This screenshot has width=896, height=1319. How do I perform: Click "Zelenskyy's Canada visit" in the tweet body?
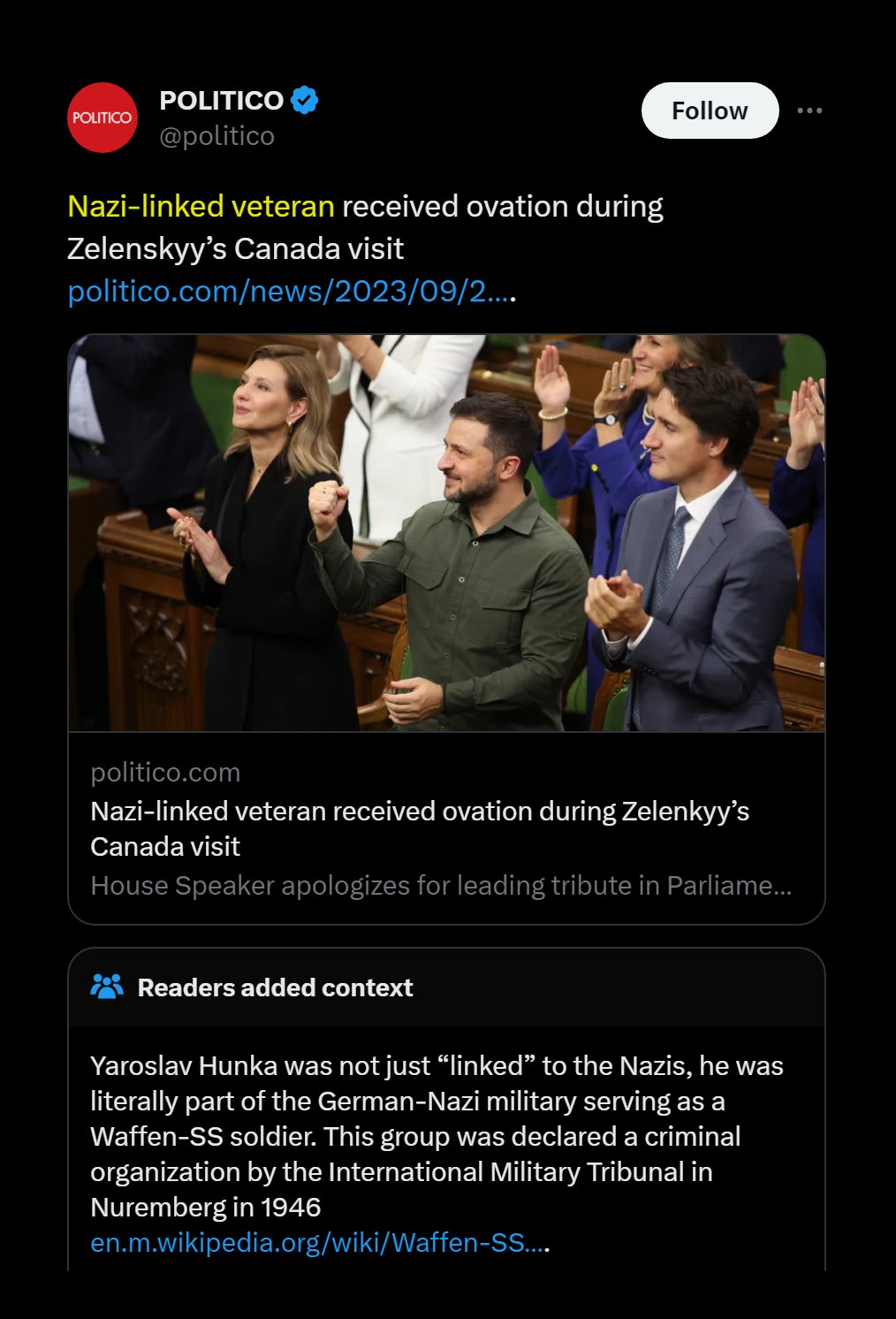(235, 248)
